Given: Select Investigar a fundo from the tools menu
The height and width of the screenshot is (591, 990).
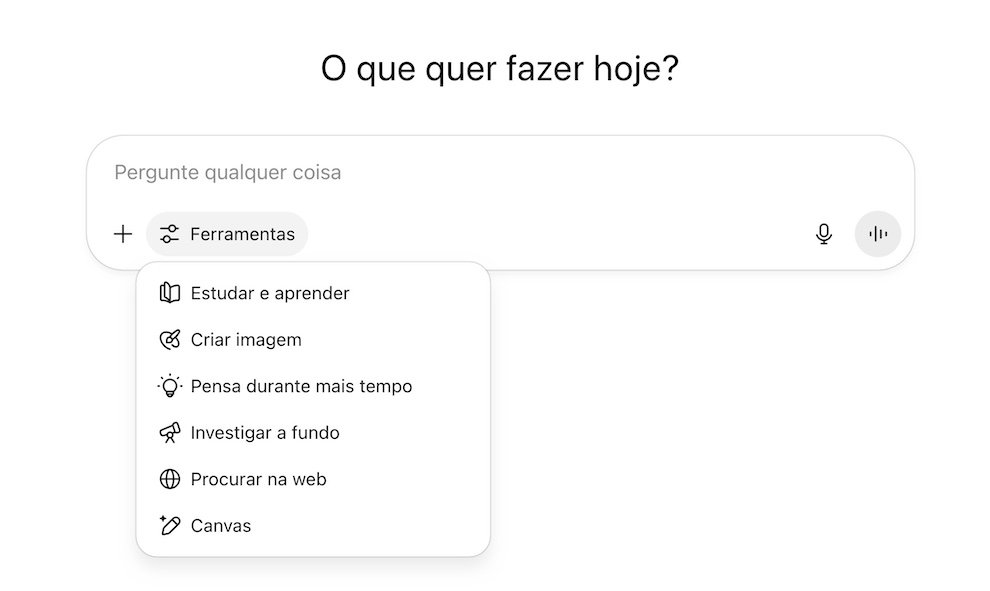Looking at the screenshot, I should coord(265,433).
